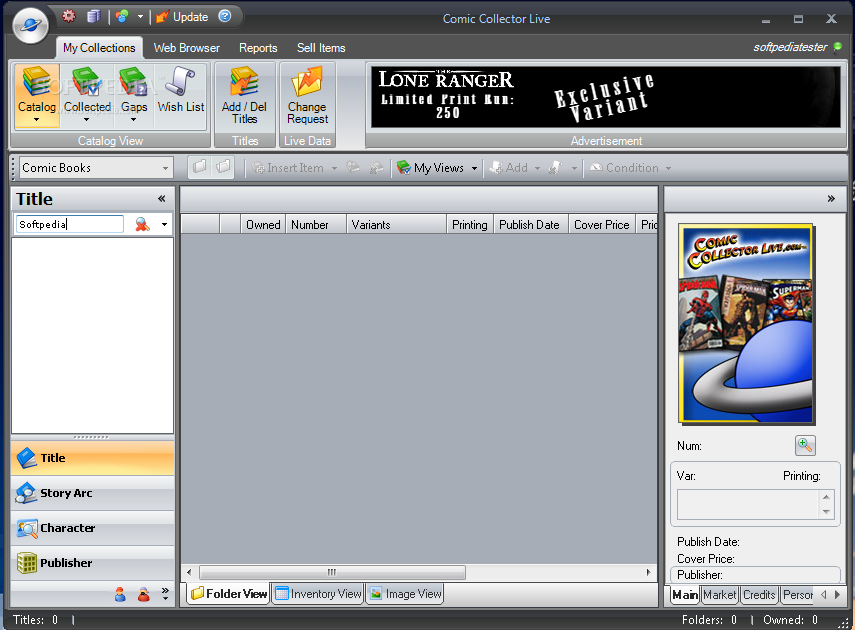Open the Web Browser tab
The image size is (855, 630).
coord(186,48)
